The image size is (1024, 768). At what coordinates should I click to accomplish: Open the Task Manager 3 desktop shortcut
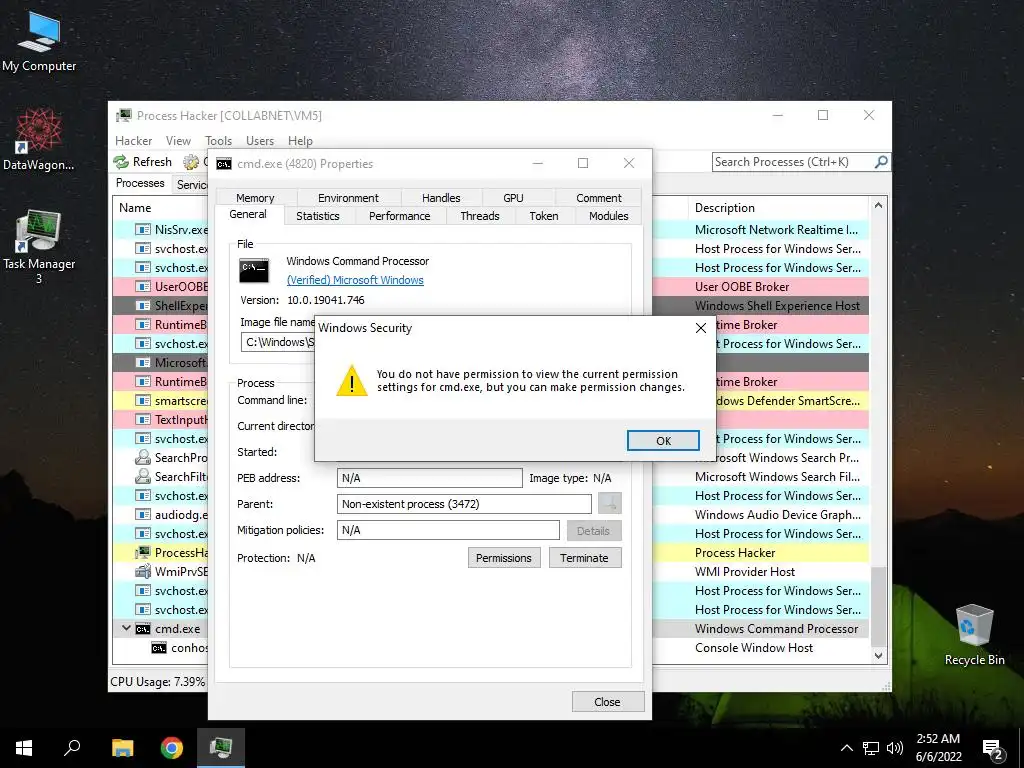point(39,248)
